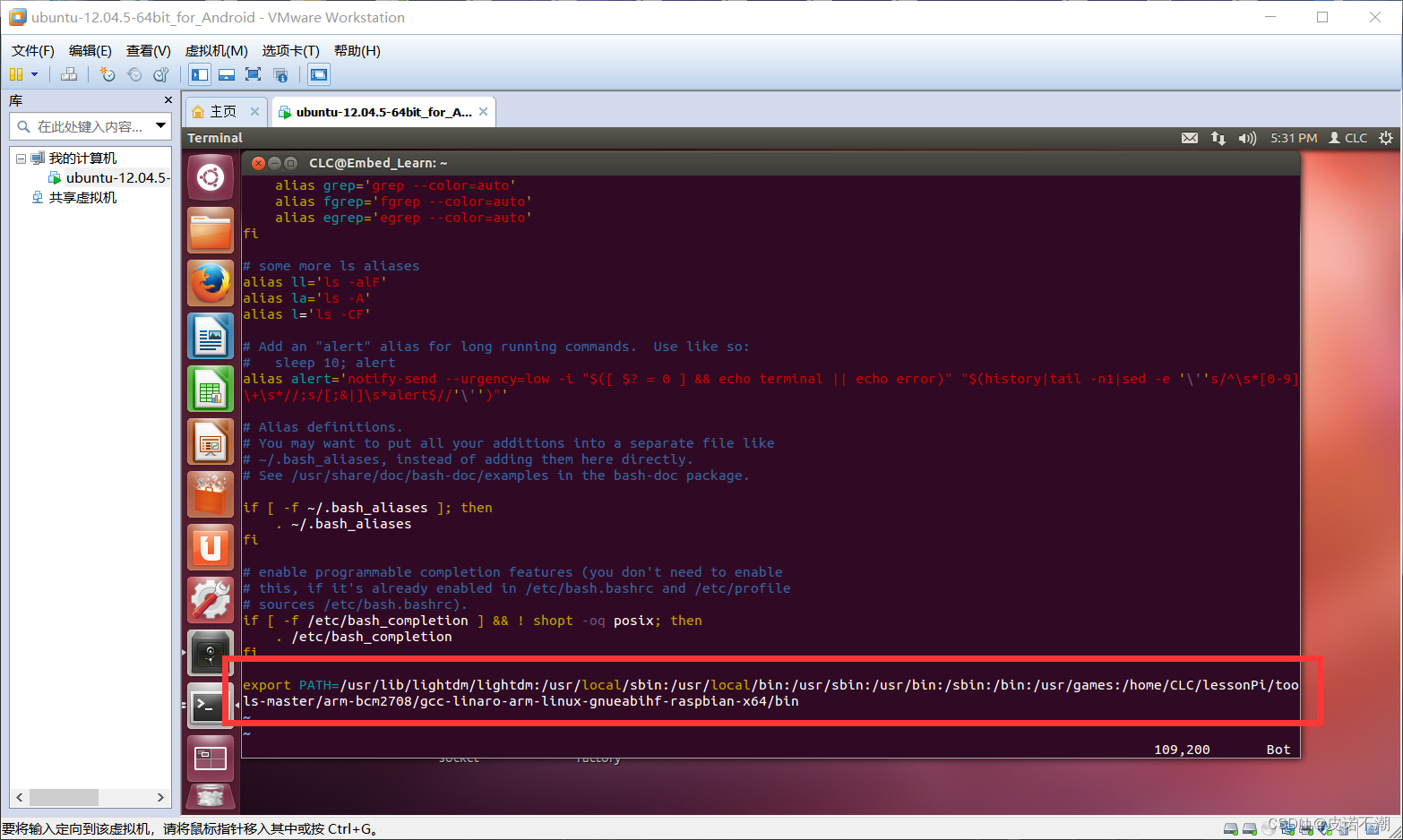The width and height of the screenshot is (1403, 840).
Task: Open the system power gear menu
Action: pos(1386,138)
